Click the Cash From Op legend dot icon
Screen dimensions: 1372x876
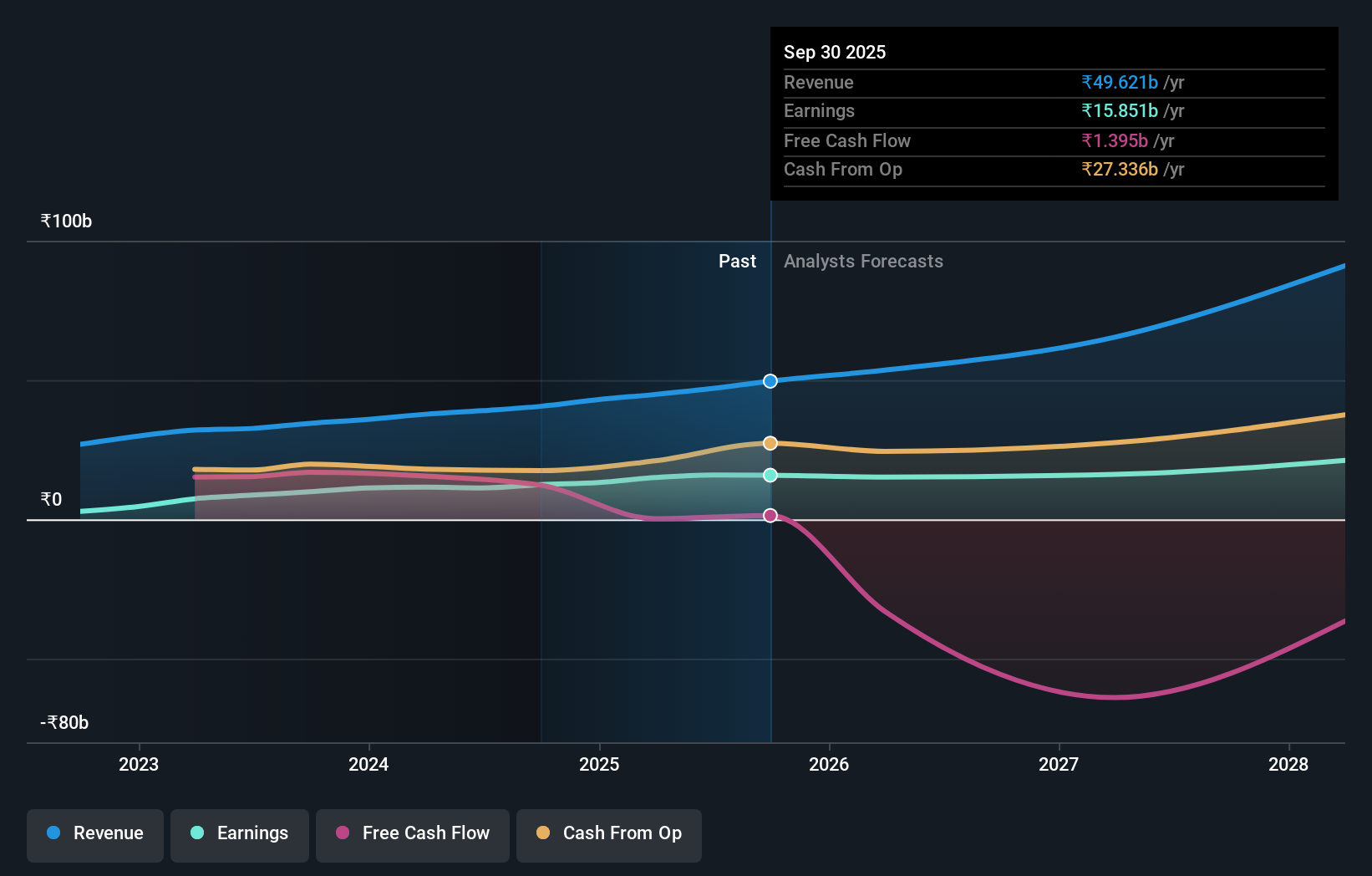(x=543, y=833)
